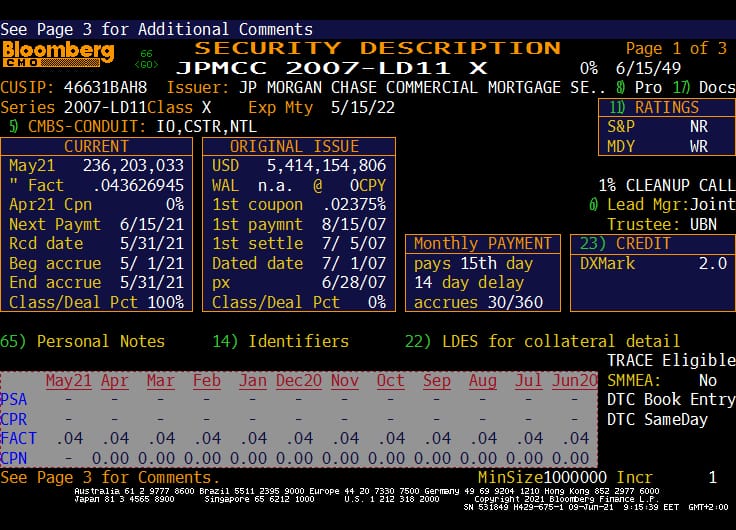Select the Dec20 column header
The width and height of the screenshot is (736, 530).
299,381
